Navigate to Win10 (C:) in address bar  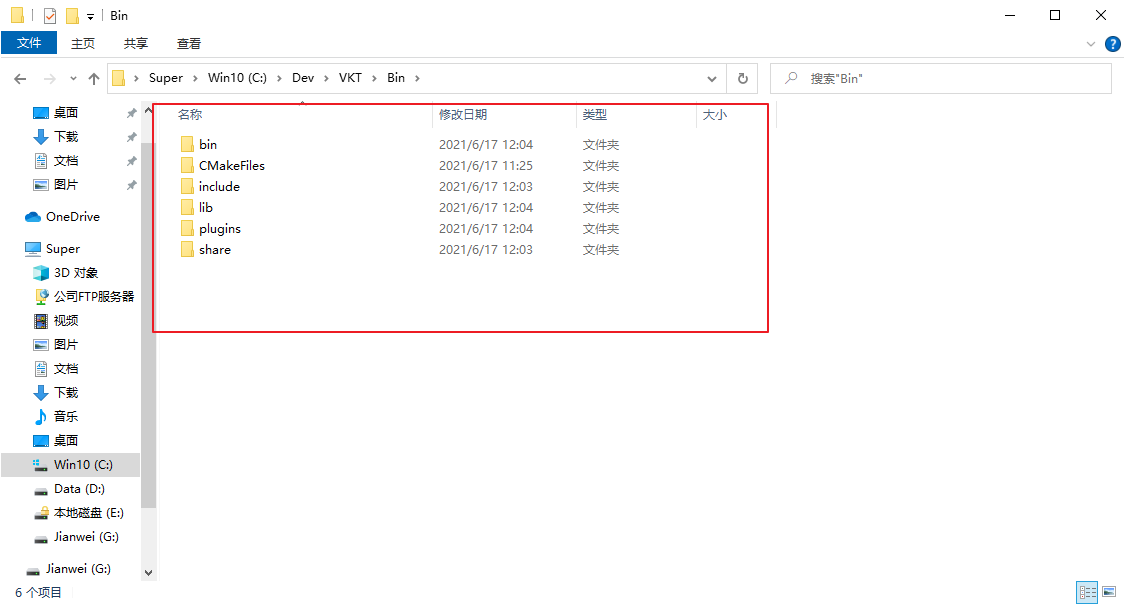tap(237, 78)
